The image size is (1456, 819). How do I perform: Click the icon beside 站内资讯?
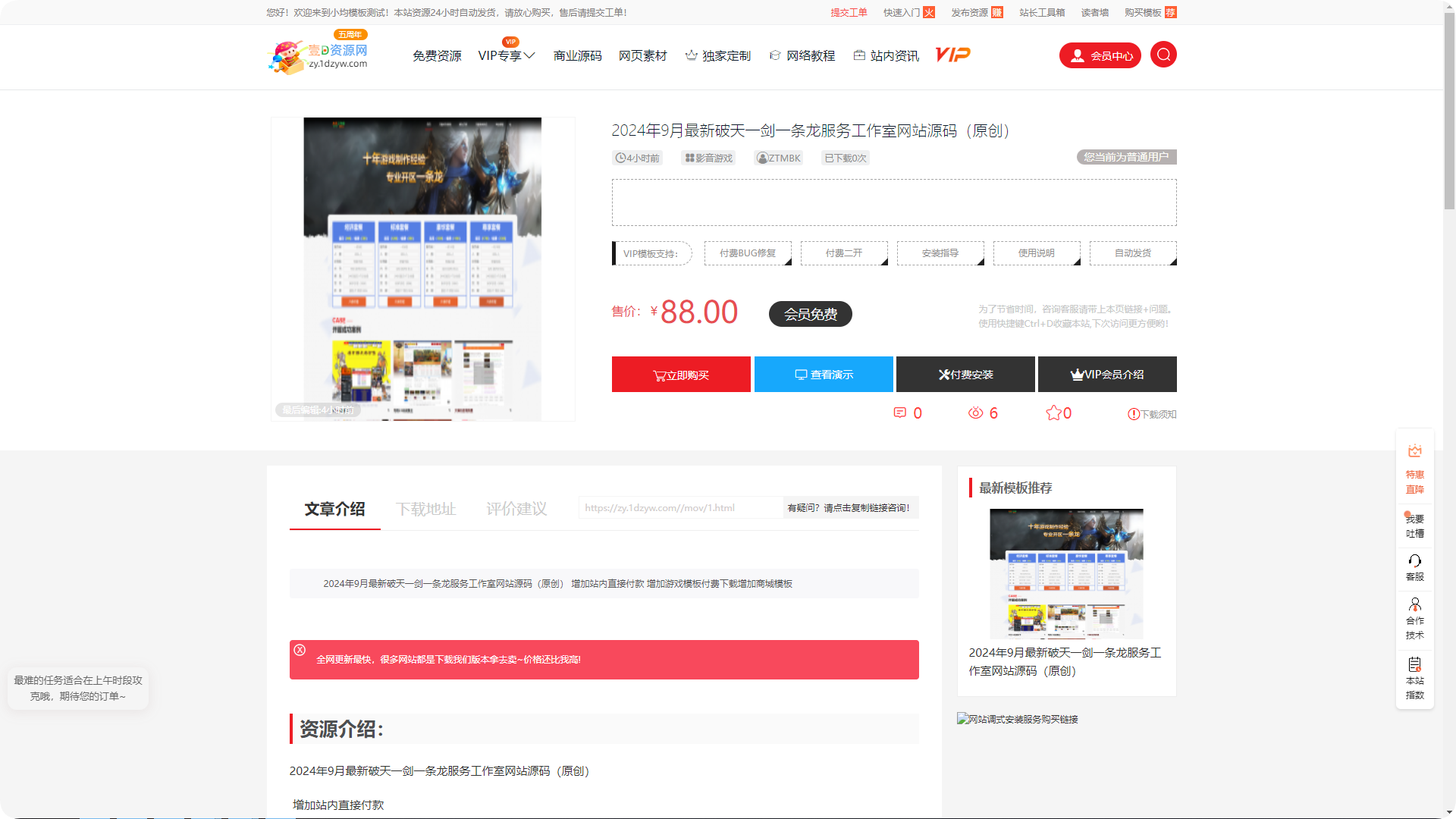click(859, 55)
